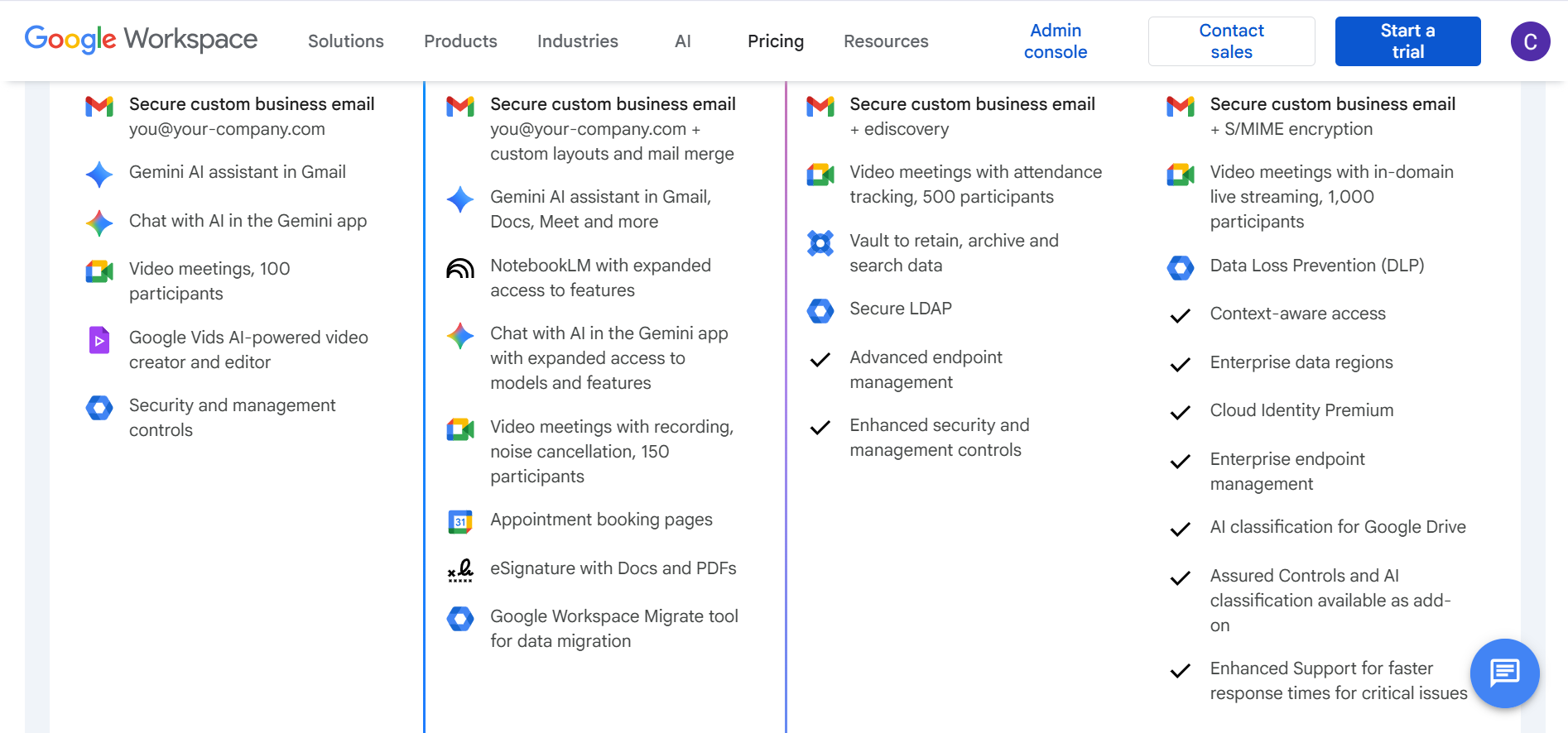Click Gemini icon beside expanded access to models

pos(460,336)
